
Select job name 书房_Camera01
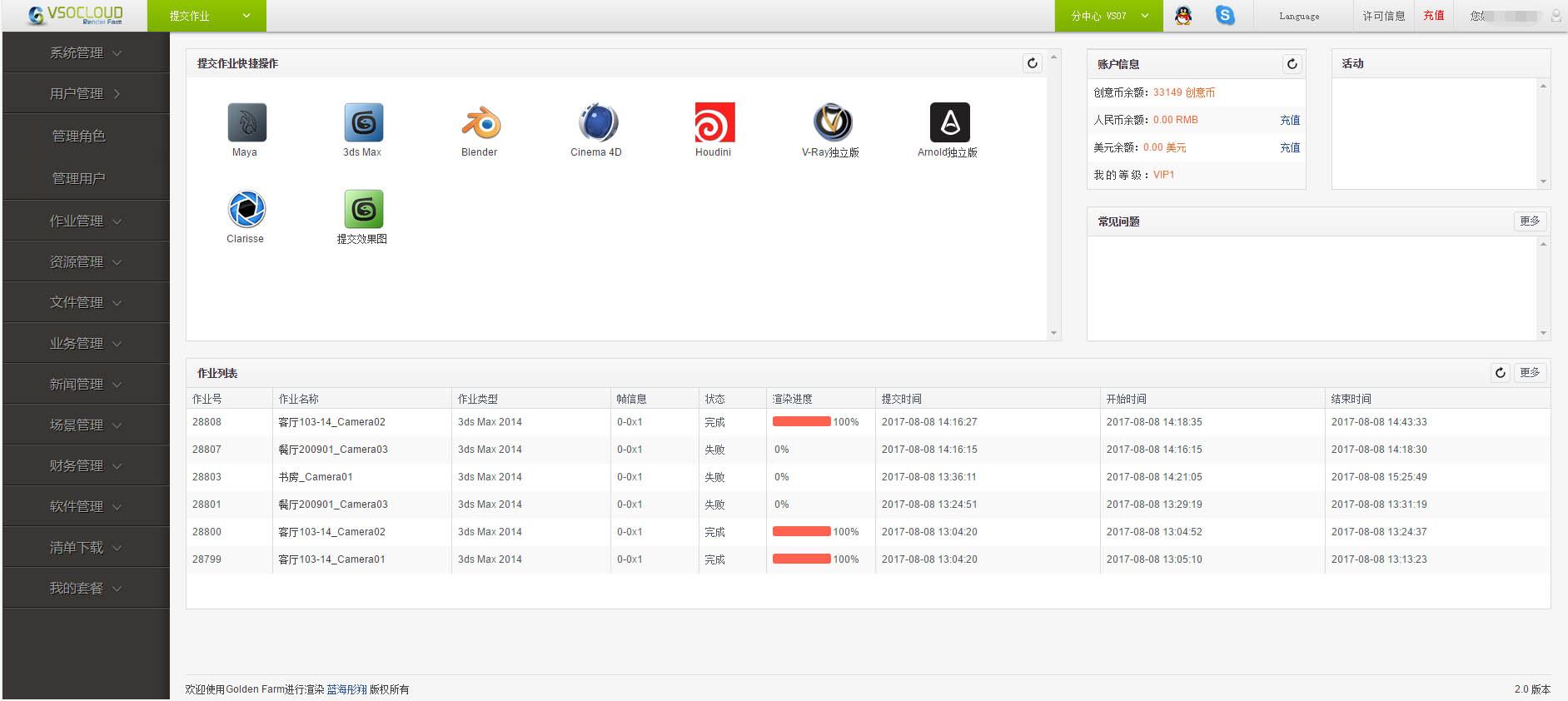pos(316,477)
